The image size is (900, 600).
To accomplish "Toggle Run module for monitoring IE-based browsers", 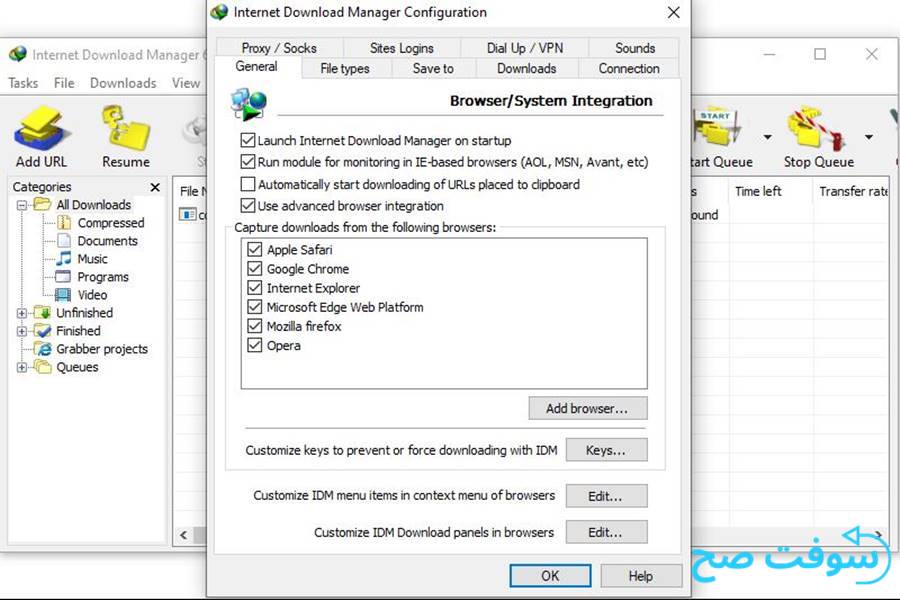I will (x=247, y=162).
